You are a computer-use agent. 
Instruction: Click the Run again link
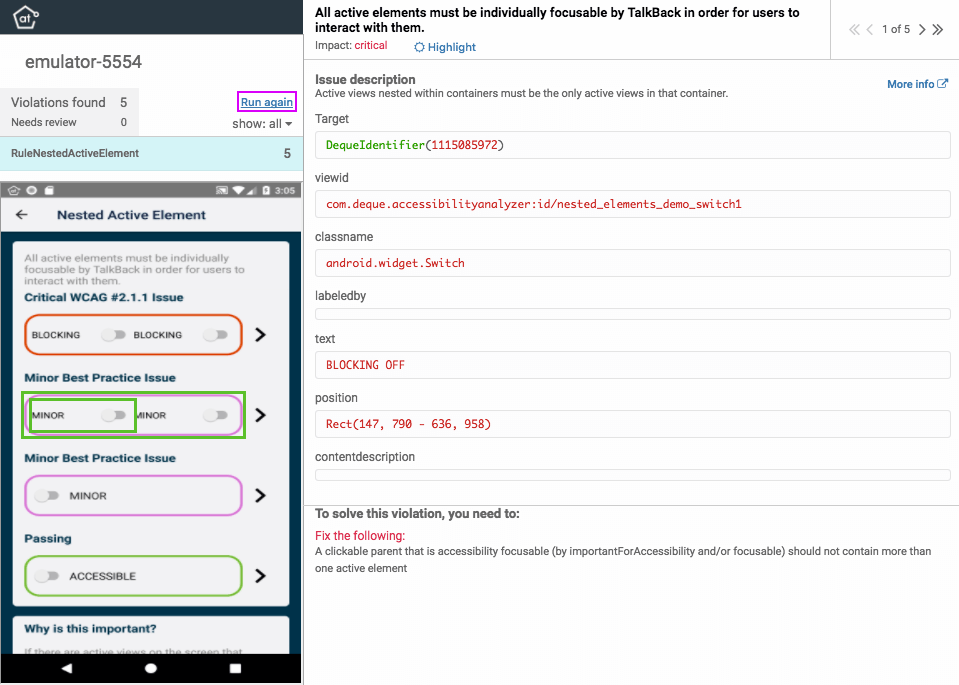point(266,102)
